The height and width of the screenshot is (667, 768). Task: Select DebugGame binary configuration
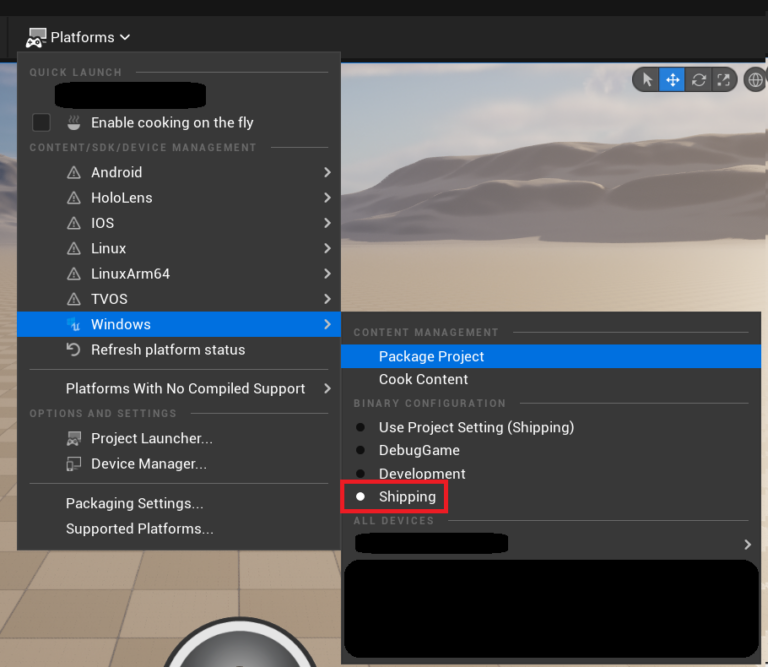click(551, 451)
